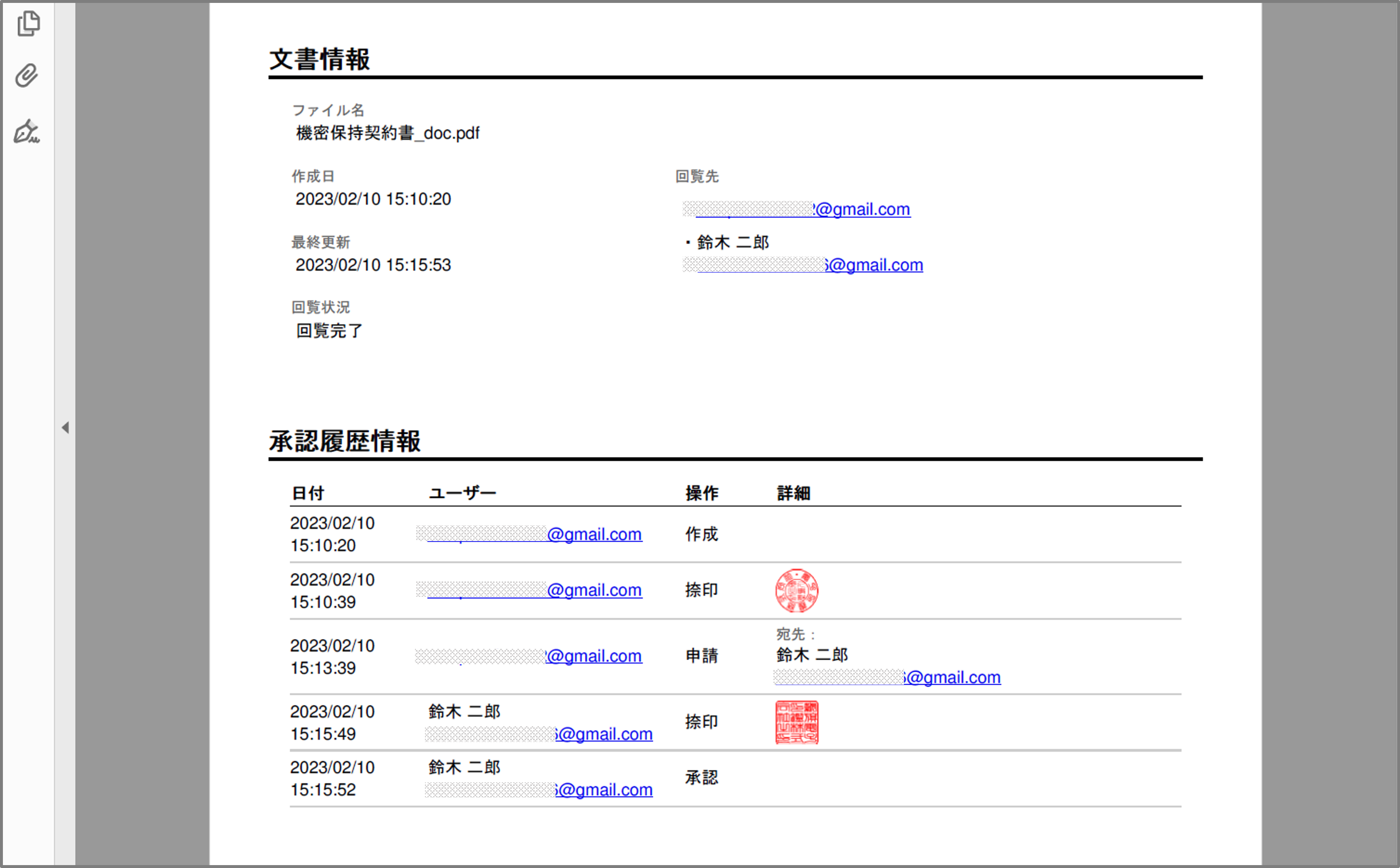Click the 承認履歴情報 heading
The width and height of the screenshot is (1400, 868).
345,441
